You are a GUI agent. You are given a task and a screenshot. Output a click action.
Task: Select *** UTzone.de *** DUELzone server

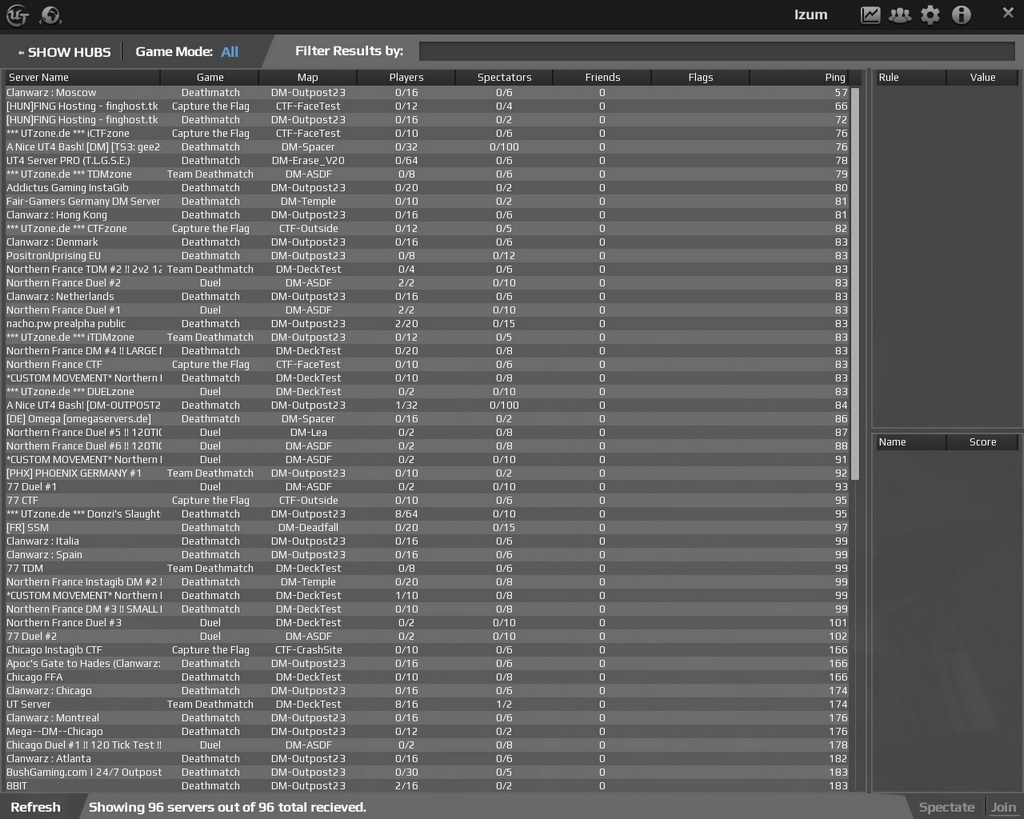click(427, 392)
